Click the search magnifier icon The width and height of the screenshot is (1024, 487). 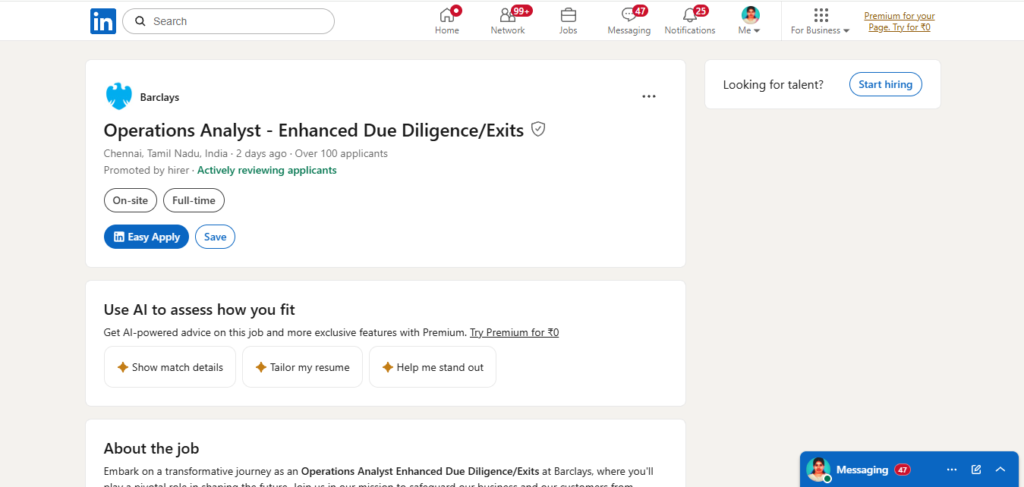(x=140, y=21)
